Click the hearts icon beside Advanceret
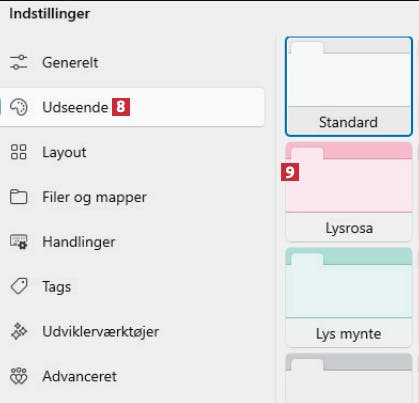 point(19,376)
